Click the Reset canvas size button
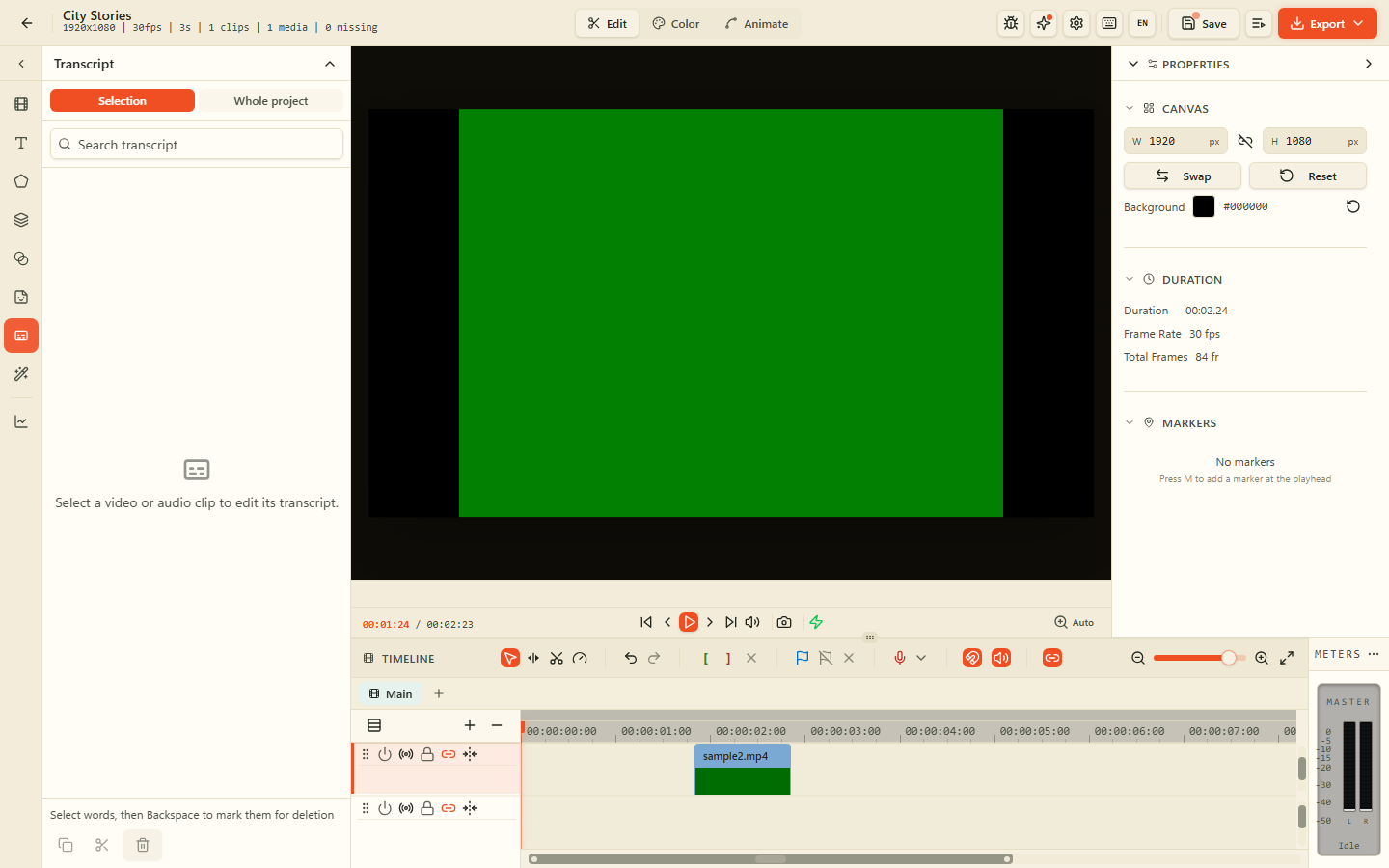The image size is (1389, 868). [1308, 176]
